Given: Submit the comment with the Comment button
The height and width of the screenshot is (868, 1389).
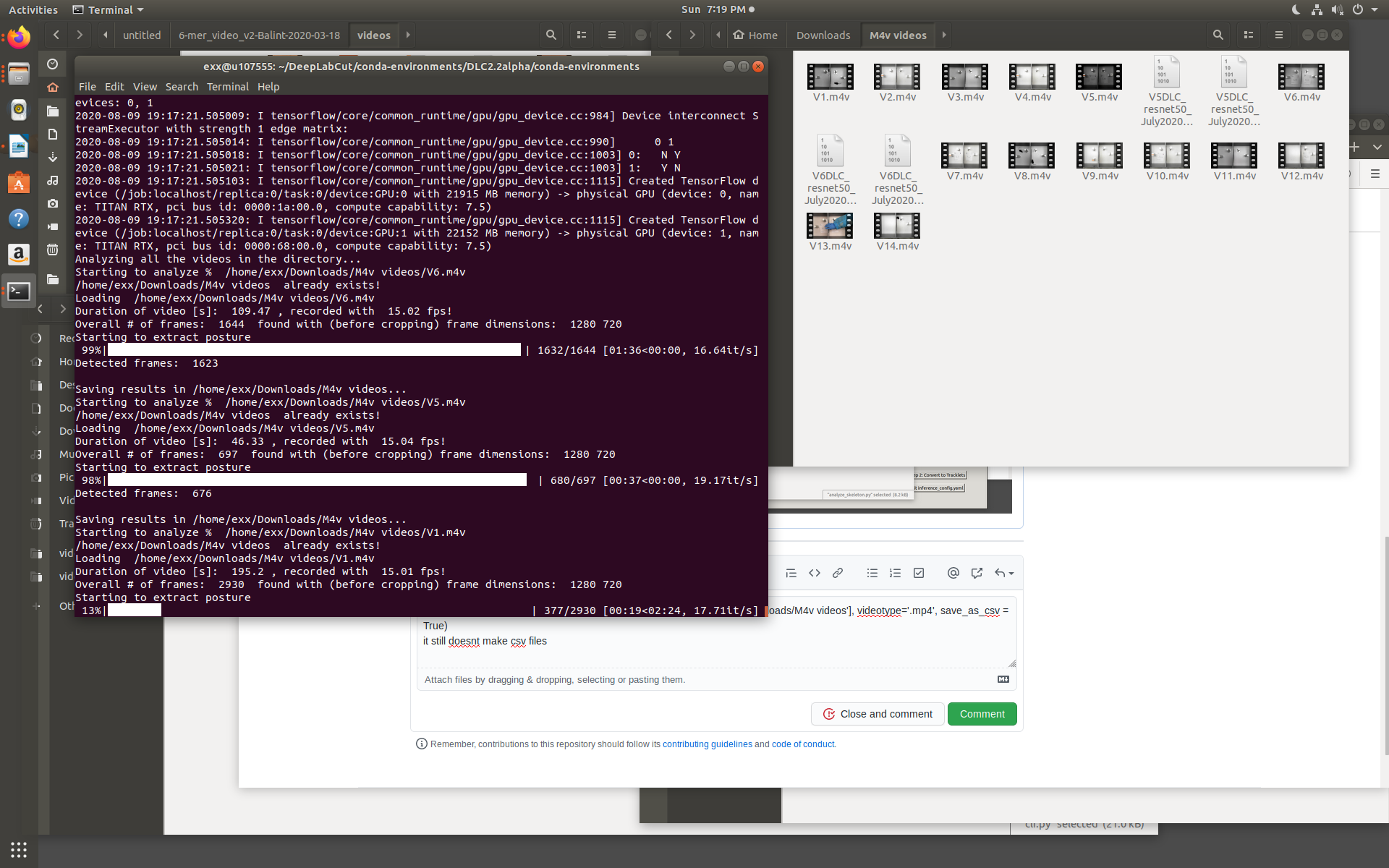Looking at the screenshot, I should click(x=982, y=714).
